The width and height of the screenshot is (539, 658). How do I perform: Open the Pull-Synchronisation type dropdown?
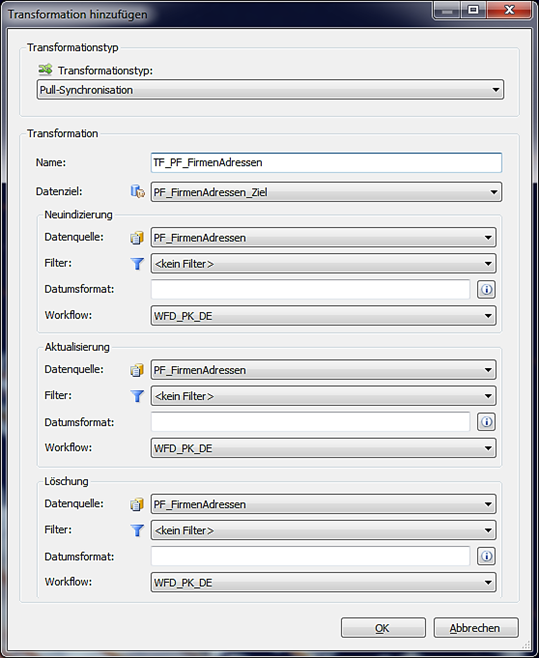[270, 90]
